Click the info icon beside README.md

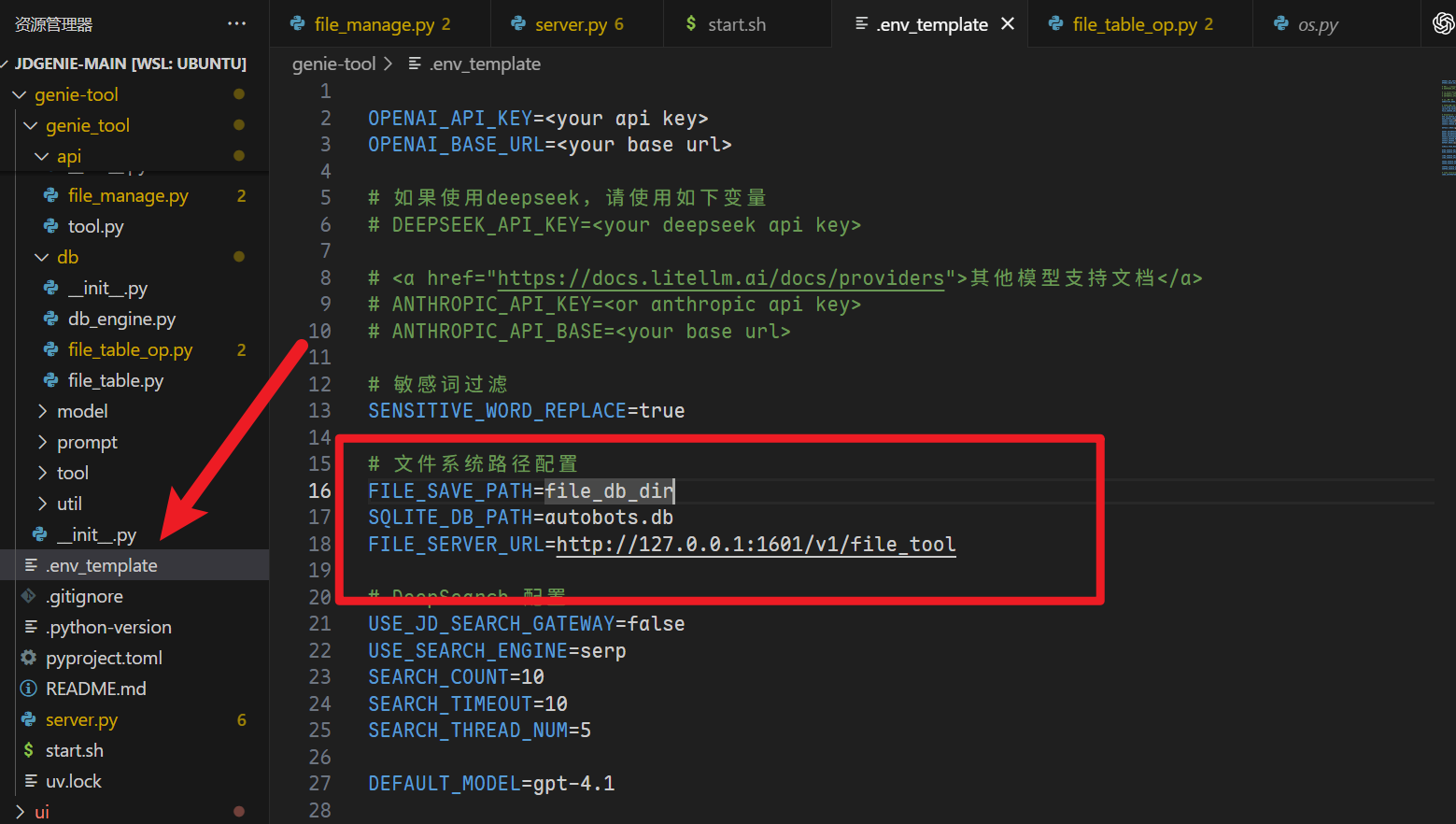tap(29, 689)
